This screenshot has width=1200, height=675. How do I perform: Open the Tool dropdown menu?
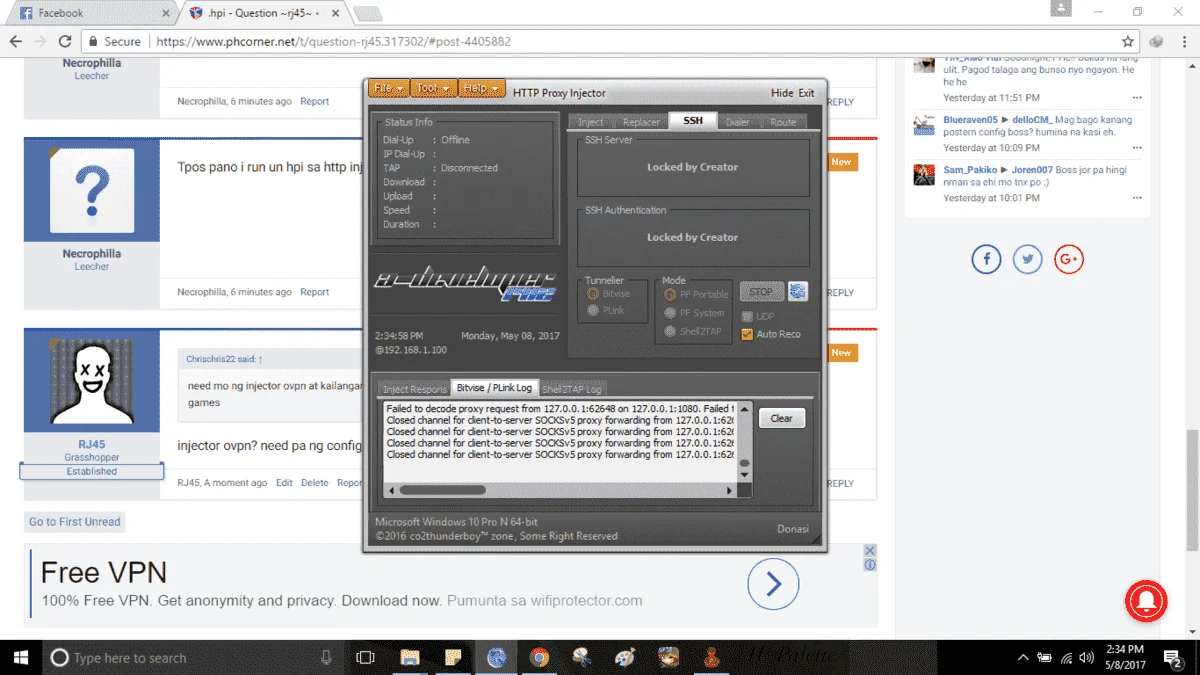click(x=434, y=88)
